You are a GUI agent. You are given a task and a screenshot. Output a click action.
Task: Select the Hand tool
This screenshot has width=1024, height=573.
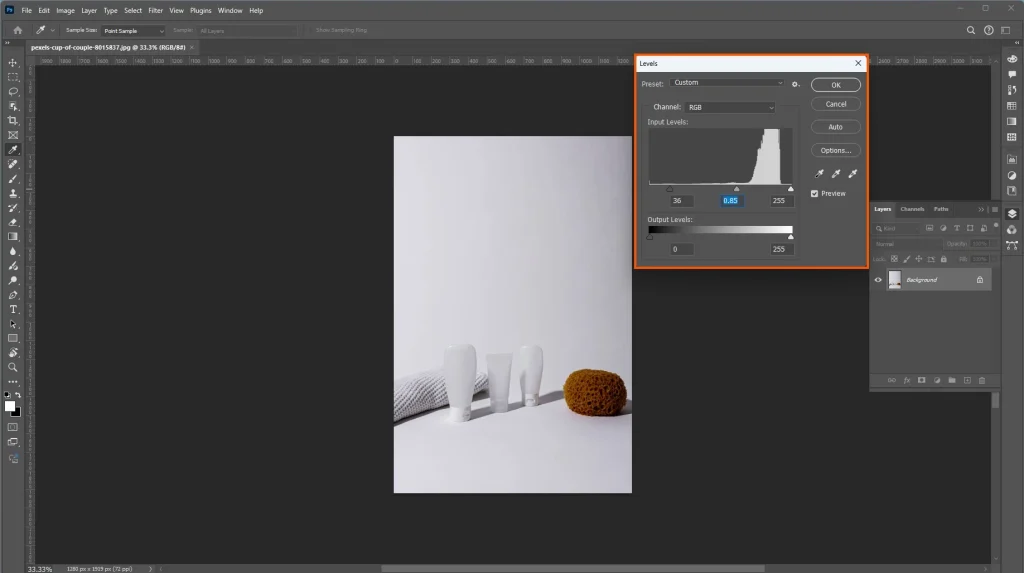(x=12, y=353)
